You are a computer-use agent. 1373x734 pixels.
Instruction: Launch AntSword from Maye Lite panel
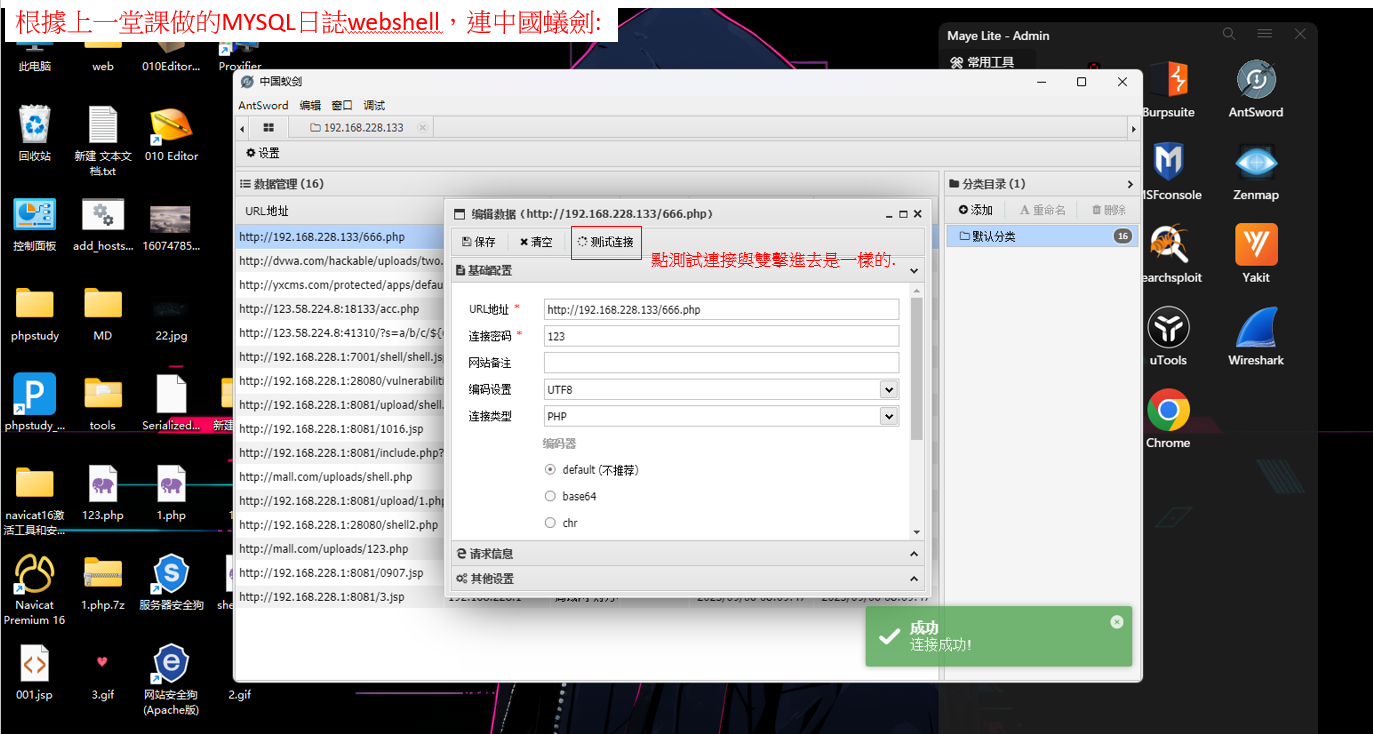(x=1256, y=81)
